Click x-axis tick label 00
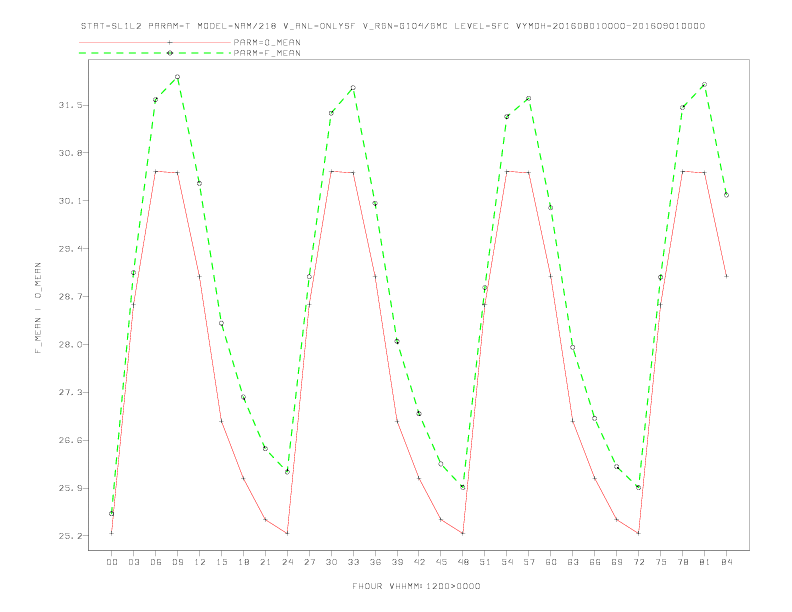The image size is (792, 612). tap(112, 562)
